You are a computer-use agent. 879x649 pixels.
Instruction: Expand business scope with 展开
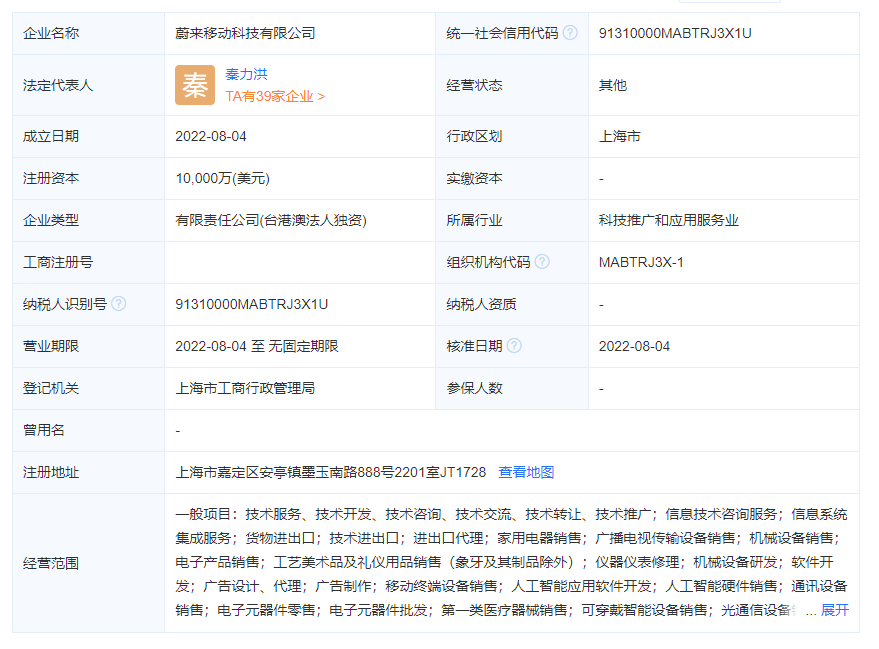tap(835, 610)
